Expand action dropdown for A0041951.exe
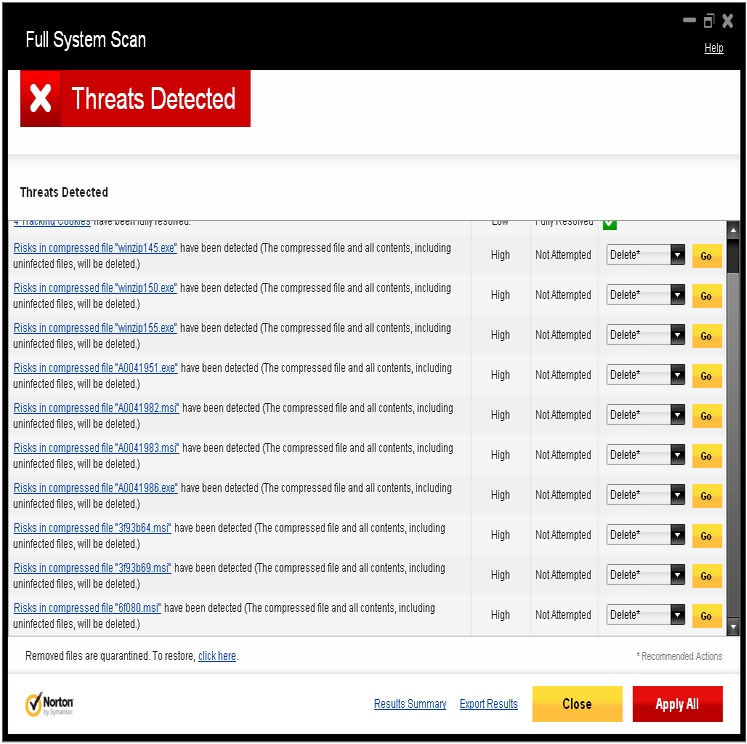The image size is (747, 744). pyautogui.click(x=677, y=375)
